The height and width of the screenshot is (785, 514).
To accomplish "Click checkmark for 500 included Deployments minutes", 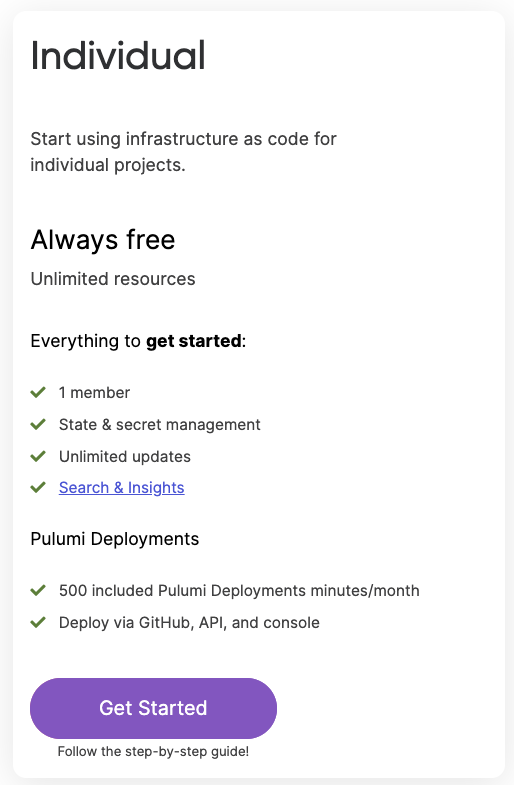I will [38, 590].
